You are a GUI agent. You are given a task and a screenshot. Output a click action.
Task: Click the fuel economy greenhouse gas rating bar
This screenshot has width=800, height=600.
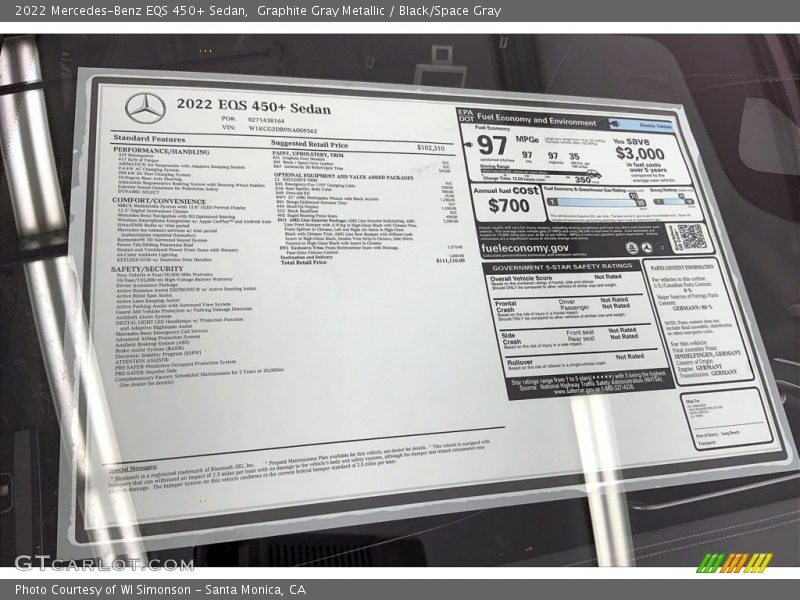(596, 201)
